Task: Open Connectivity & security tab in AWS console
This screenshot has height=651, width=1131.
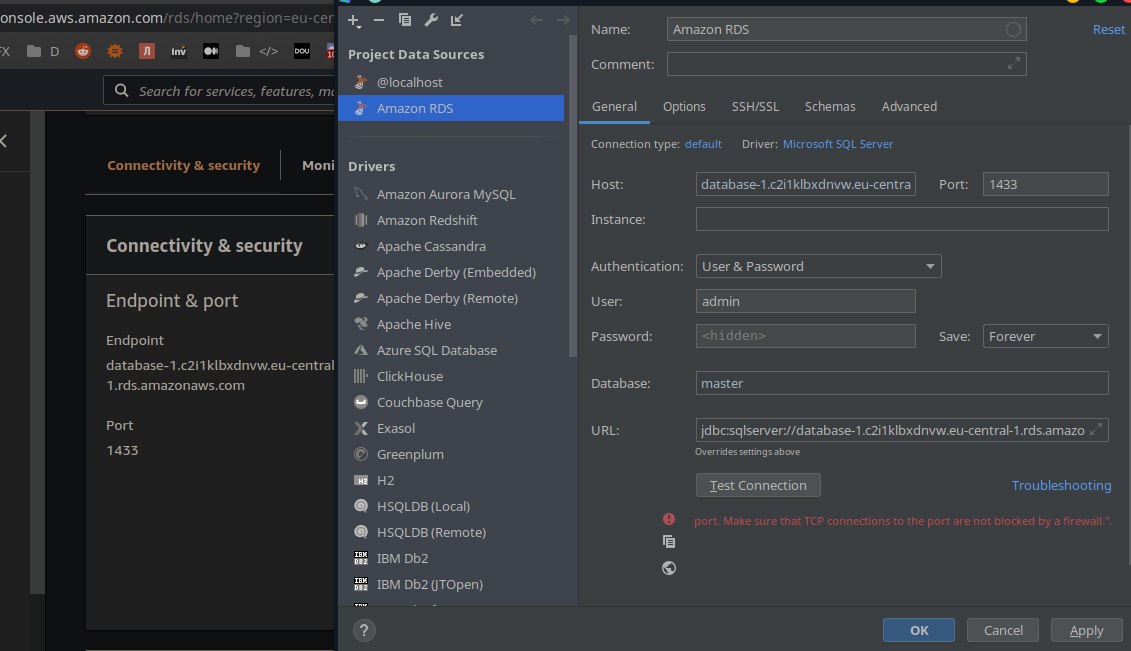Action: pos(183,165)
